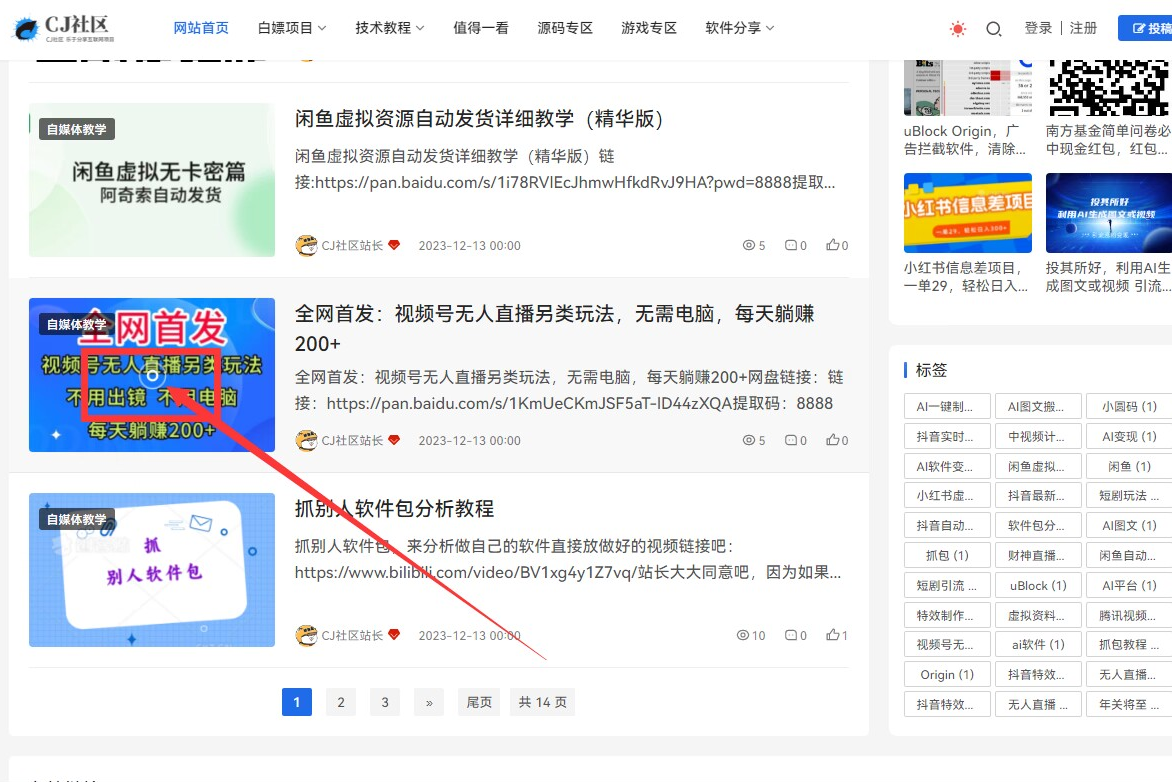Click the comment bubble icon on the 闲鱼 article
The image size is (1172, 782).
tap(789, 244)
